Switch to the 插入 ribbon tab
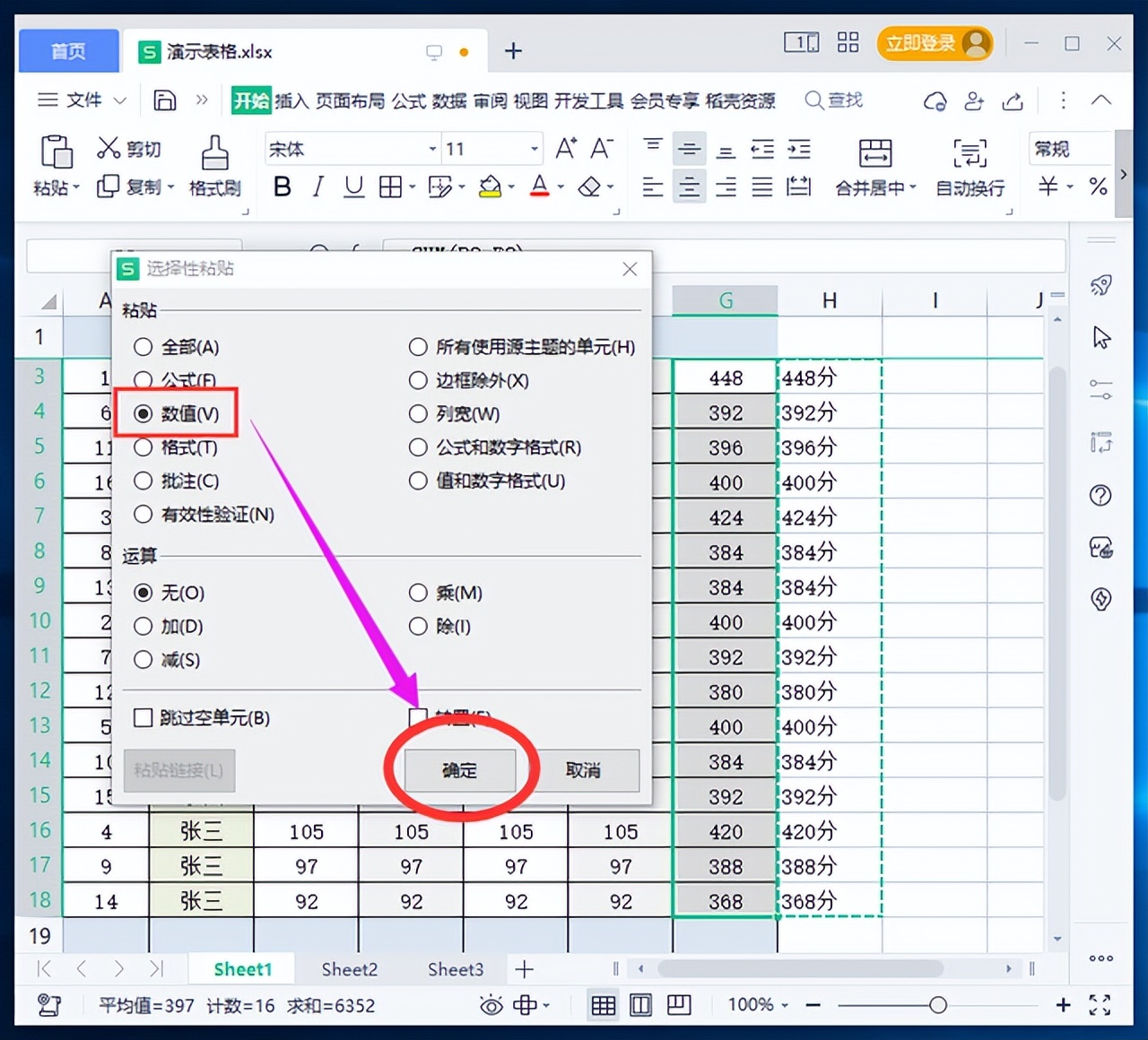This screenshot has width=1148, height=1040. point(291,100)
